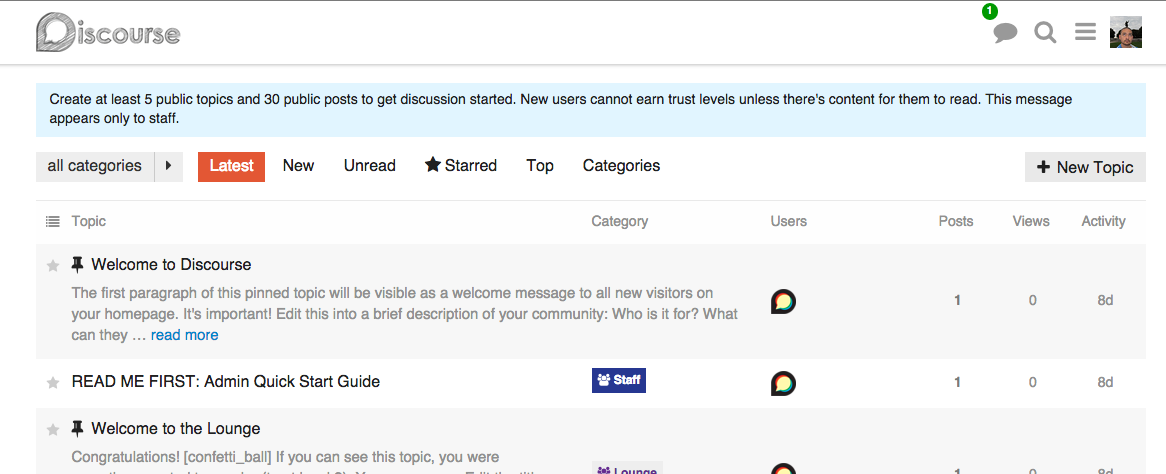
Task: Open the search magnifier icon
Action: [x=1046, y=33]
